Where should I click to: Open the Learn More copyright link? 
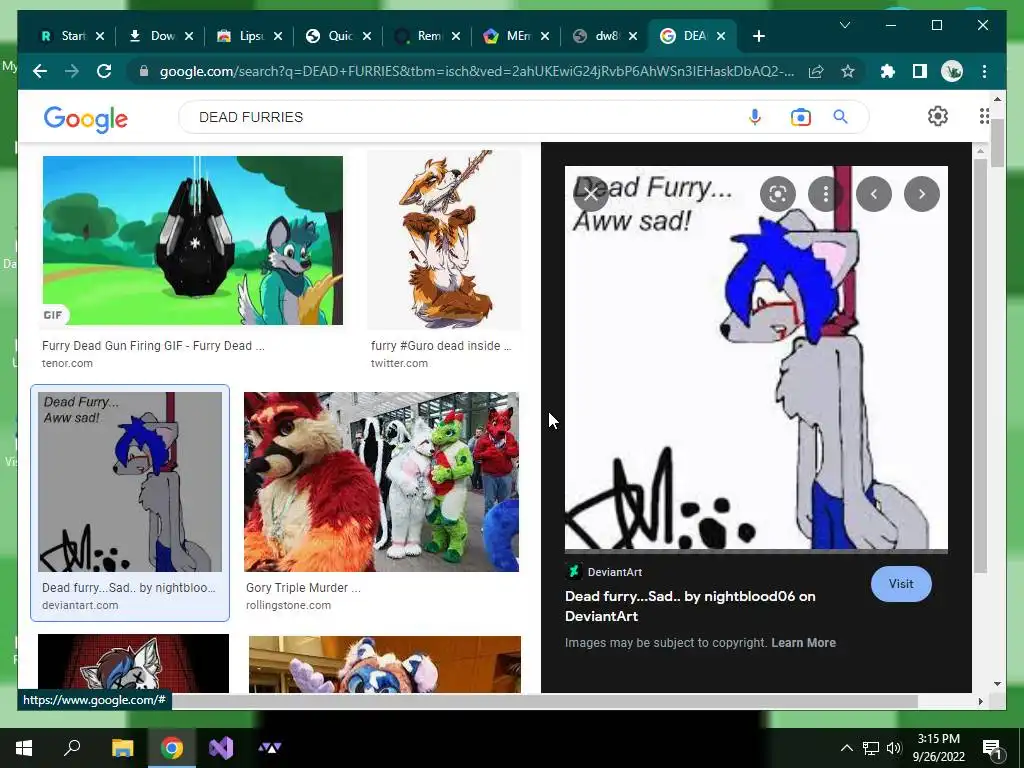click(x=803, y=643)
